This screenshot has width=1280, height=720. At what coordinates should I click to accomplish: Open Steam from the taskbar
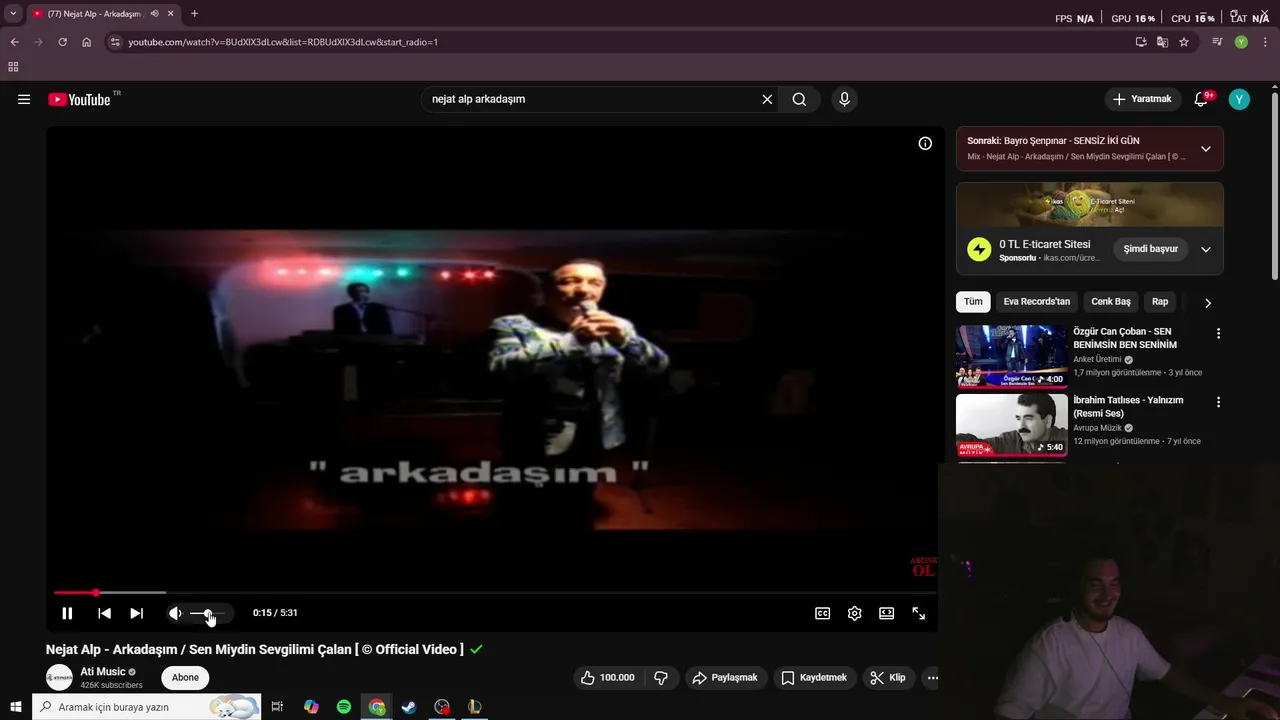pyautogui.click(x=409, y=707)
